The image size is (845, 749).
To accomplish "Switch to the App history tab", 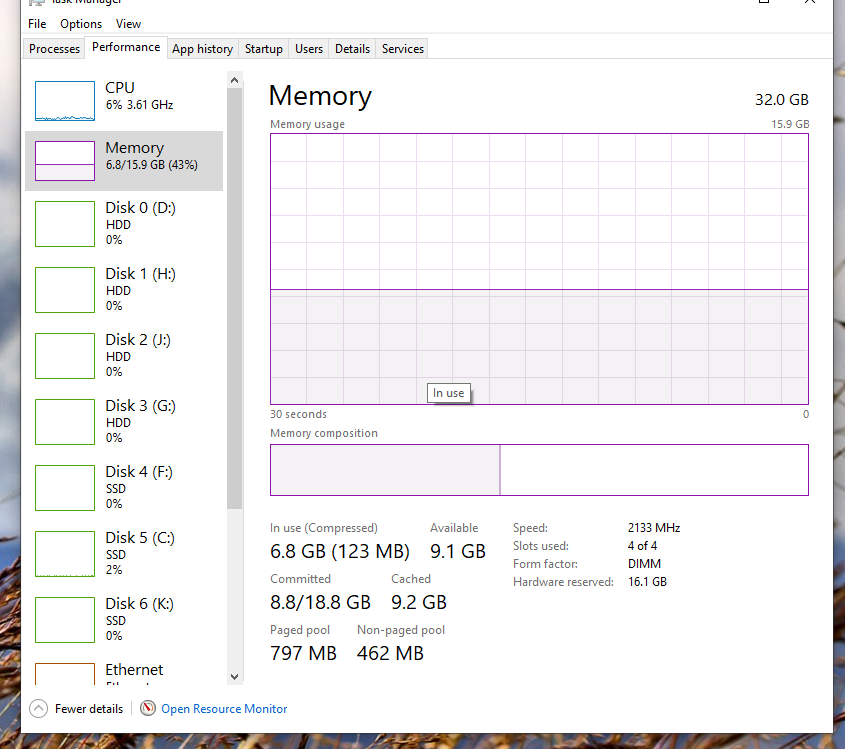I will (x=203, y=48).
